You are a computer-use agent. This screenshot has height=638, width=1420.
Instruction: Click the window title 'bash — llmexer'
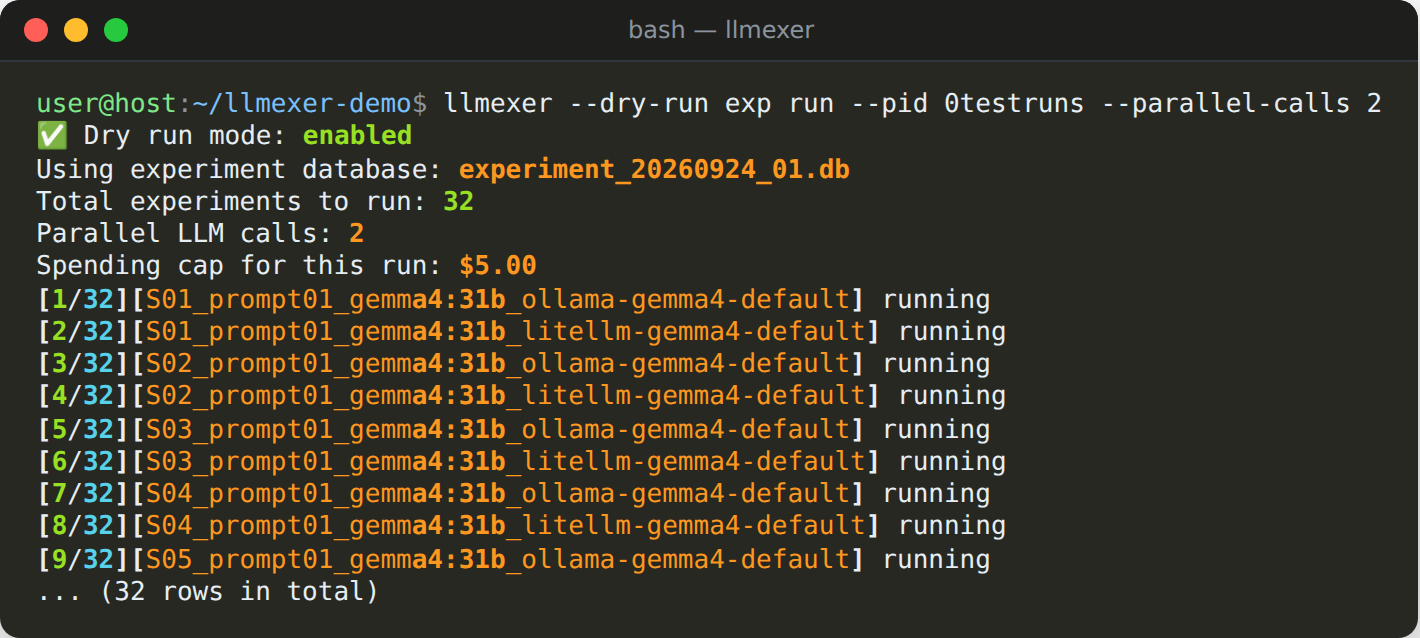pos(721,30)
